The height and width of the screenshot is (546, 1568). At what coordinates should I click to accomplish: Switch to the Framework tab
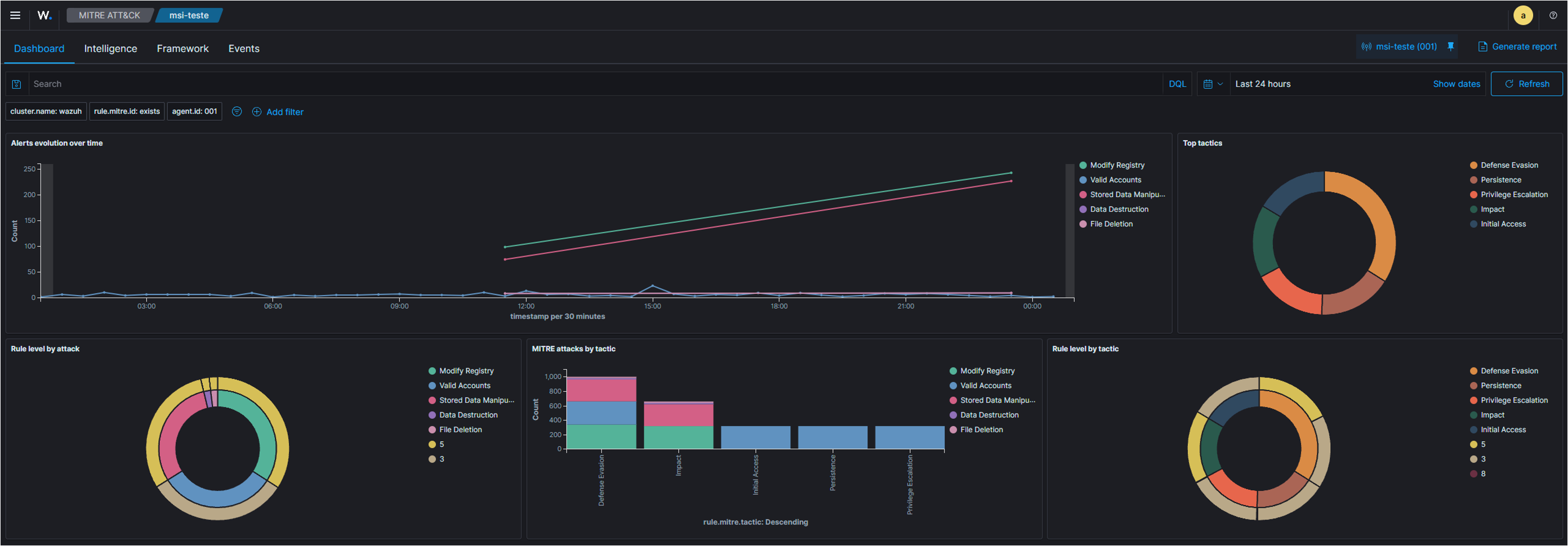coord(182,48)
